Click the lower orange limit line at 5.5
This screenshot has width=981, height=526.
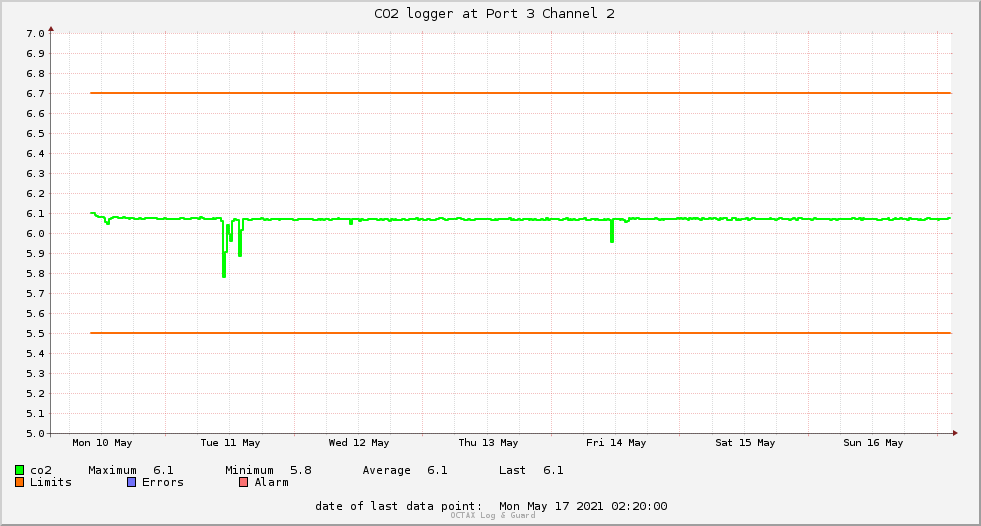coord(521,333)
